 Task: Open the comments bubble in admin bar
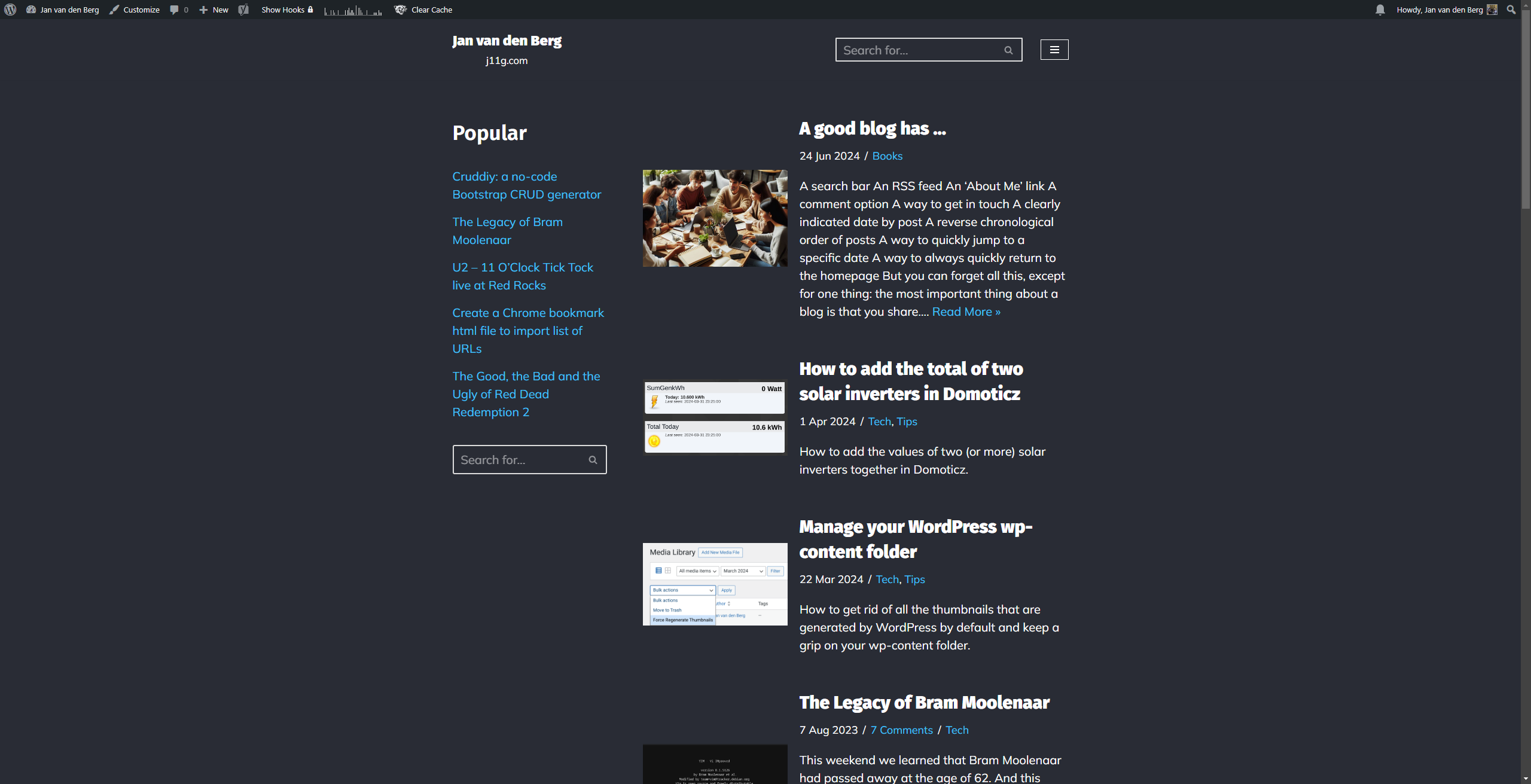click(179, 10)
